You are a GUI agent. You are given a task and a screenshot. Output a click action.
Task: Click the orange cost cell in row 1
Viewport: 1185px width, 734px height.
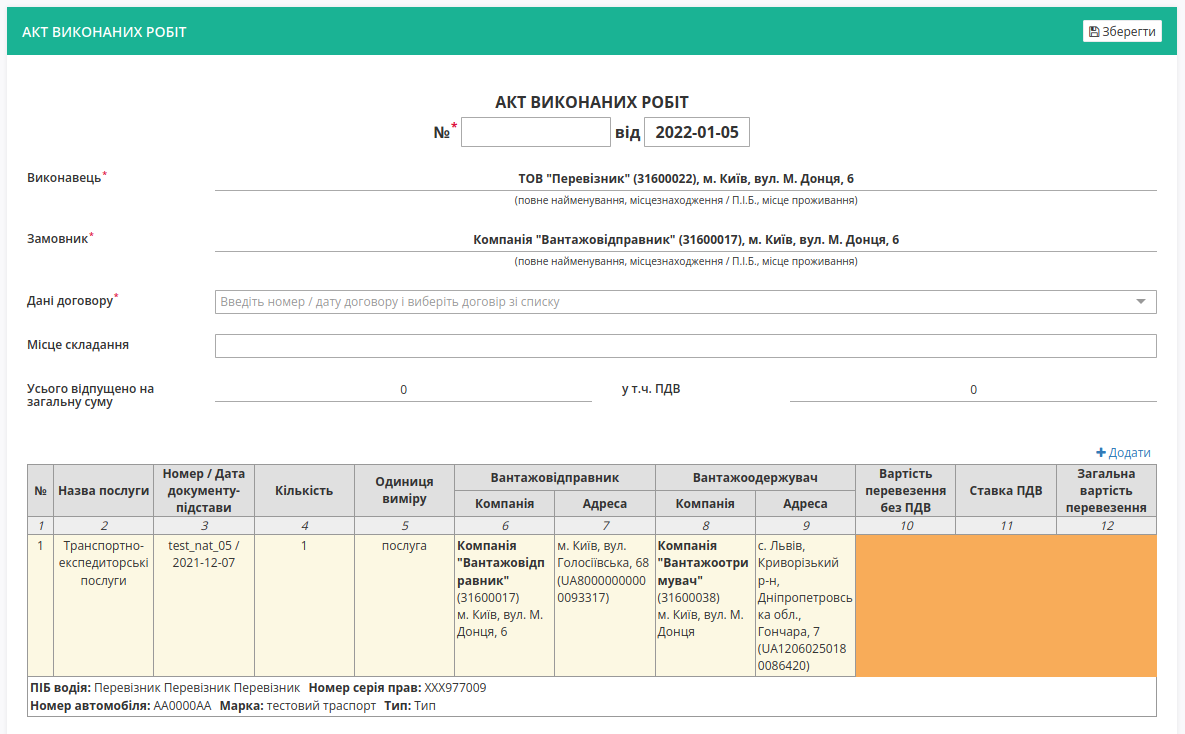pyautogui.click(x=1005, y=605)
